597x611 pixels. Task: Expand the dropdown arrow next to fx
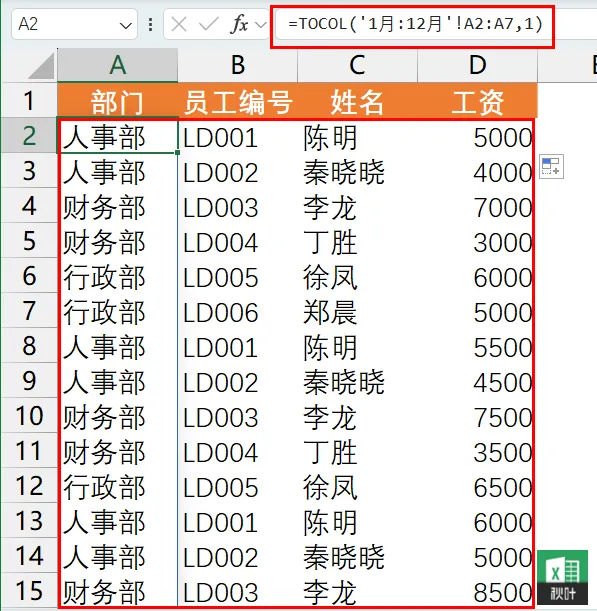click(260, 25)
